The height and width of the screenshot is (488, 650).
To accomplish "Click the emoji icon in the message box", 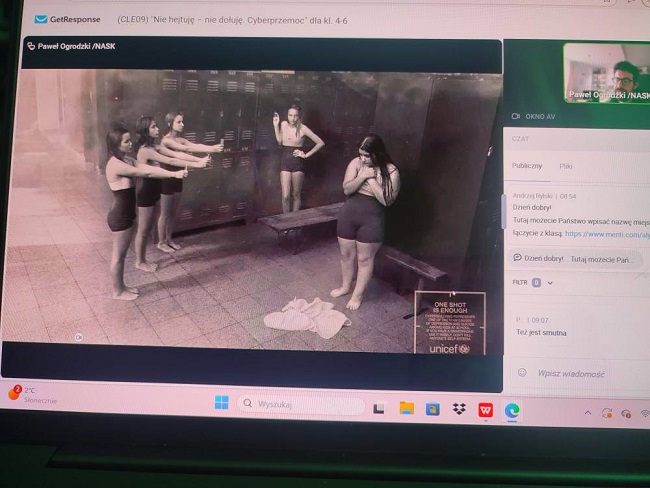I will 521,372.
